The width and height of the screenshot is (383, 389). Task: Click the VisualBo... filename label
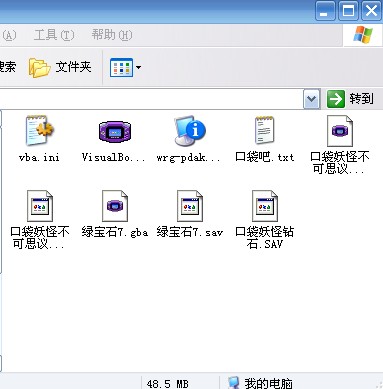113,157
